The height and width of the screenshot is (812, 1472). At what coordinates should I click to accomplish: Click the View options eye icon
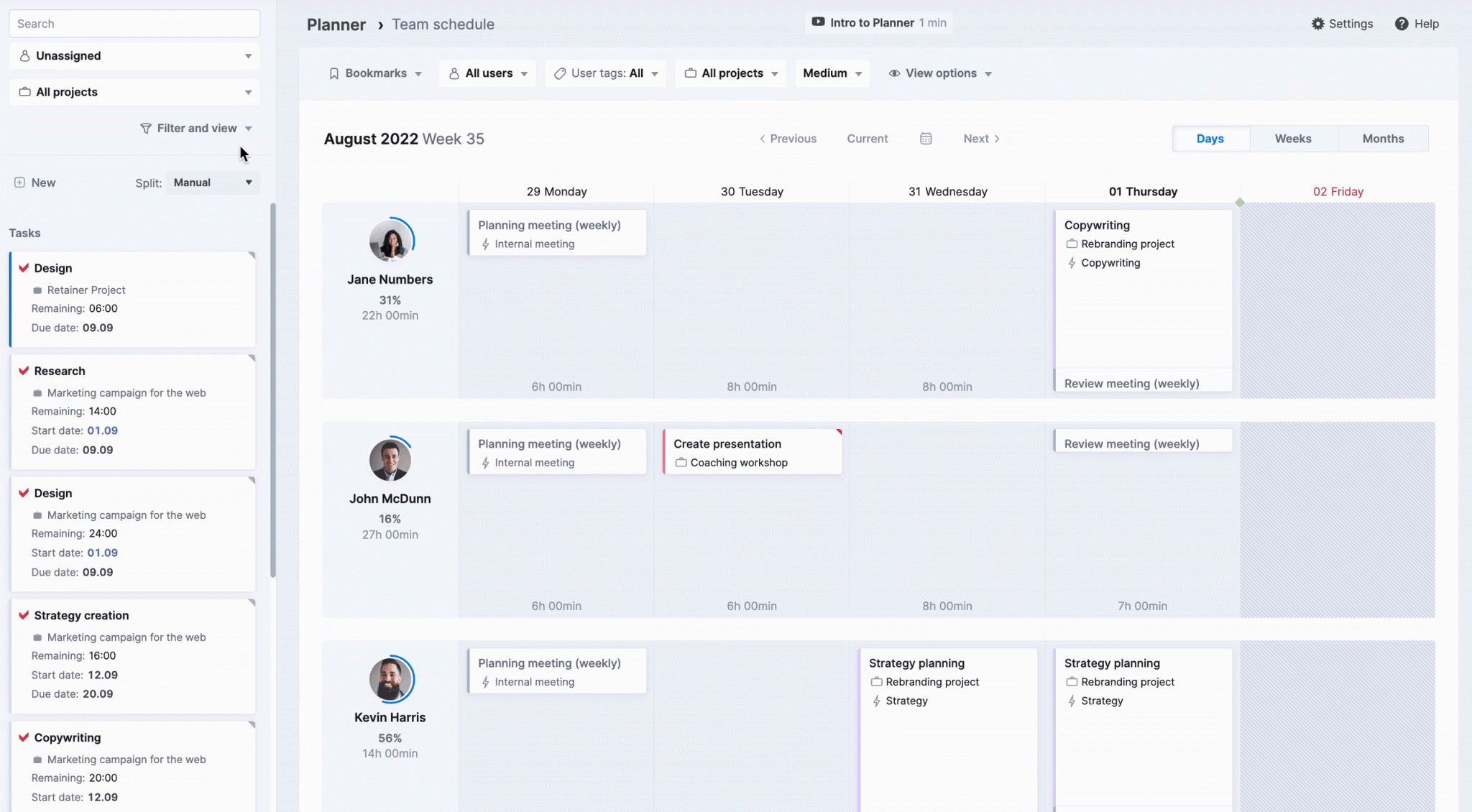pos(894,73)
